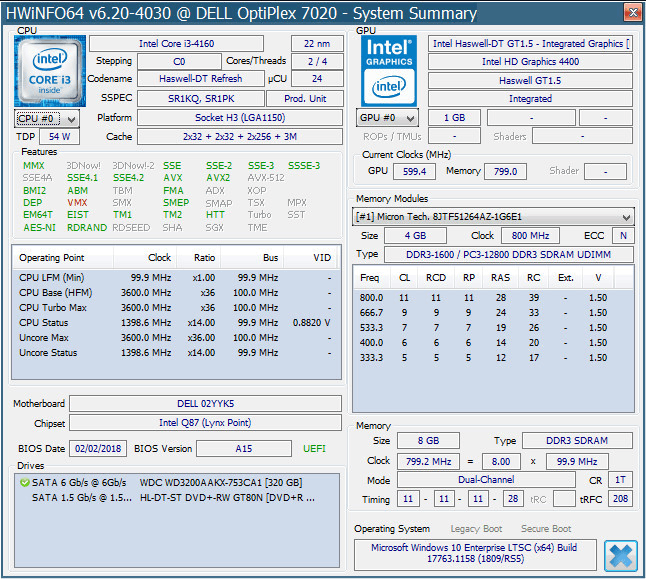Click the 54 W TDP field

pos(60,137)
